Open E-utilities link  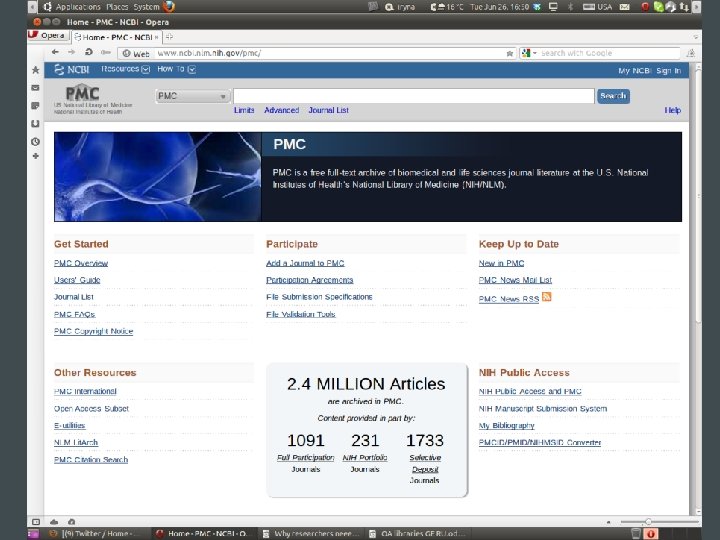click(x=69, y=425)
